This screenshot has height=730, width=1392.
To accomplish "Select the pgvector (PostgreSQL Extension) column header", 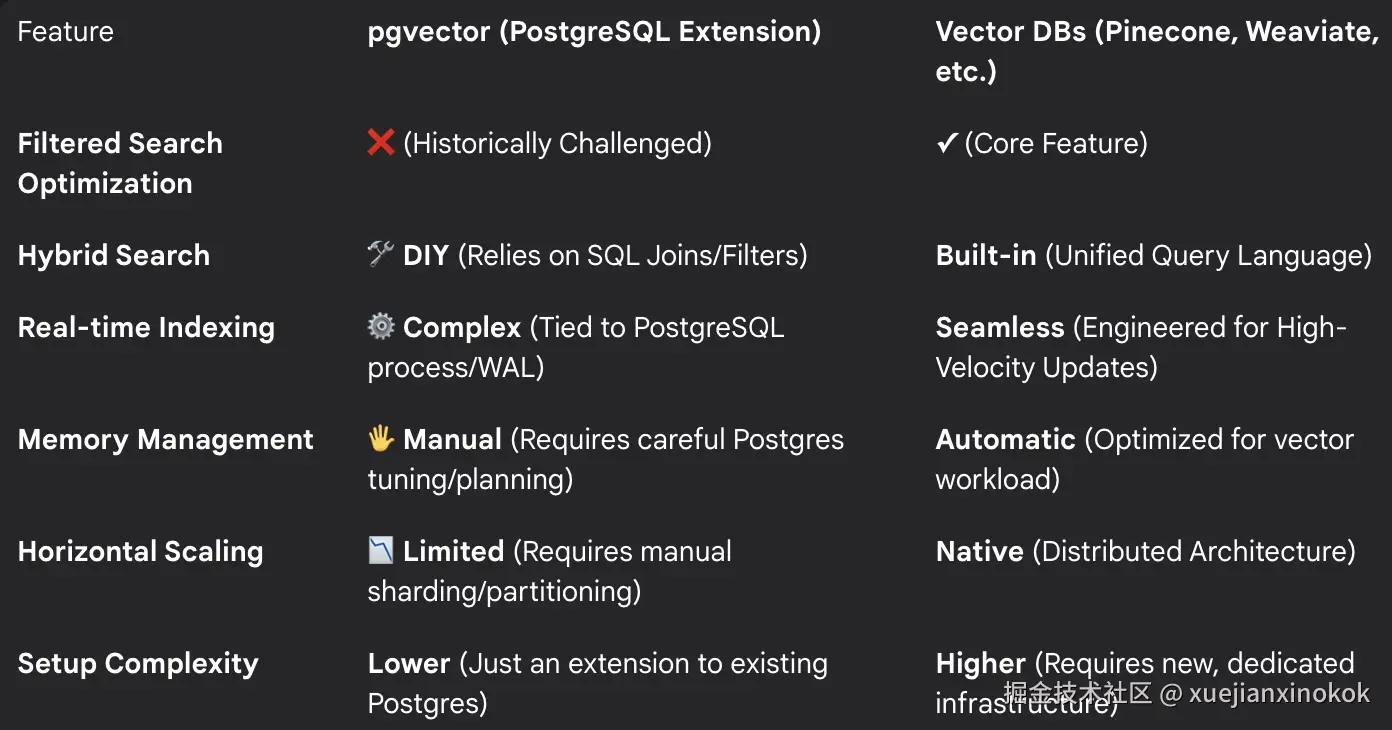I will point(594,32).
